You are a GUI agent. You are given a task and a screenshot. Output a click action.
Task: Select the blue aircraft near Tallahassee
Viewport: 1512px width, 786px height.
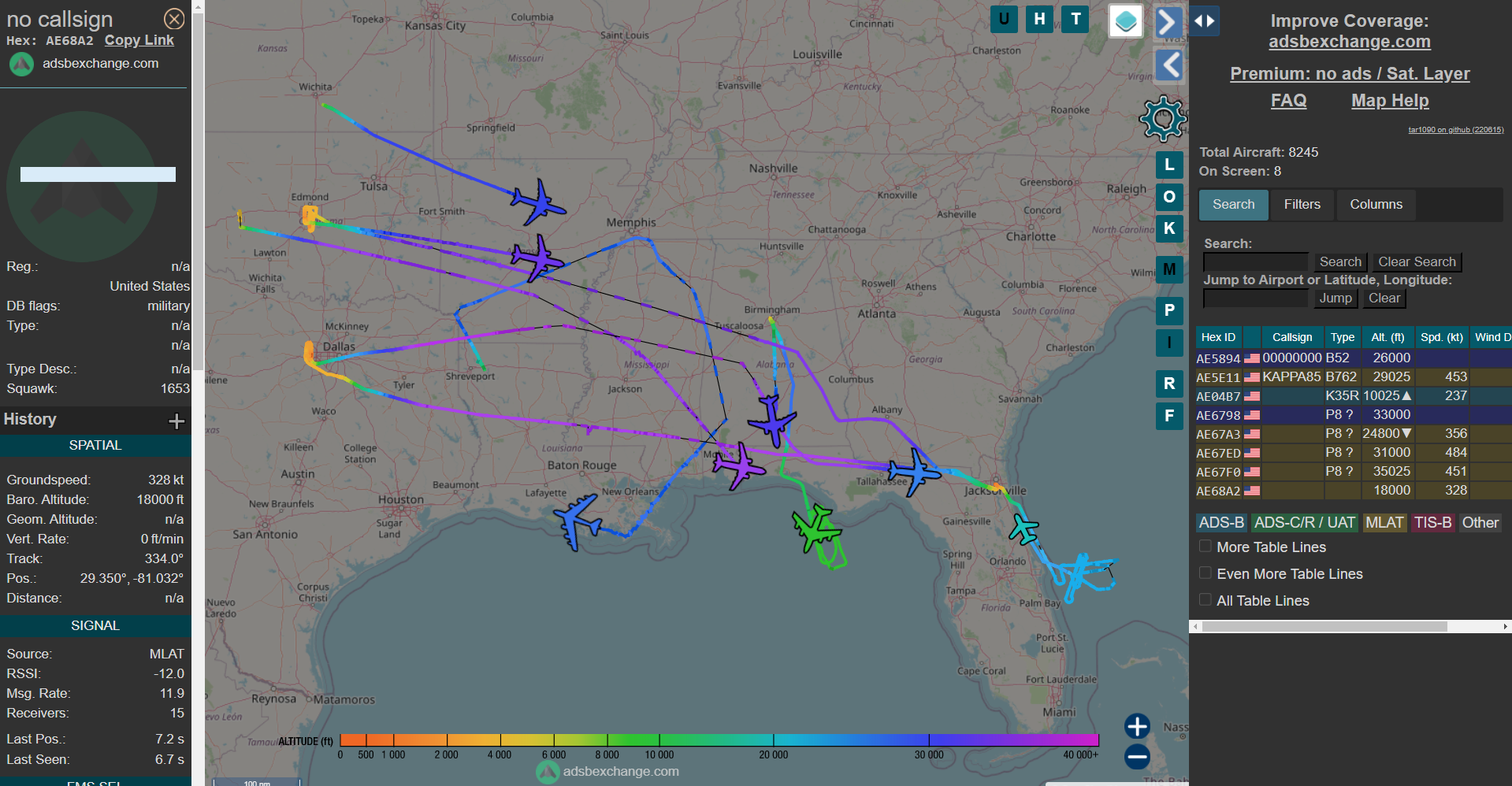[x=914, y=472]
